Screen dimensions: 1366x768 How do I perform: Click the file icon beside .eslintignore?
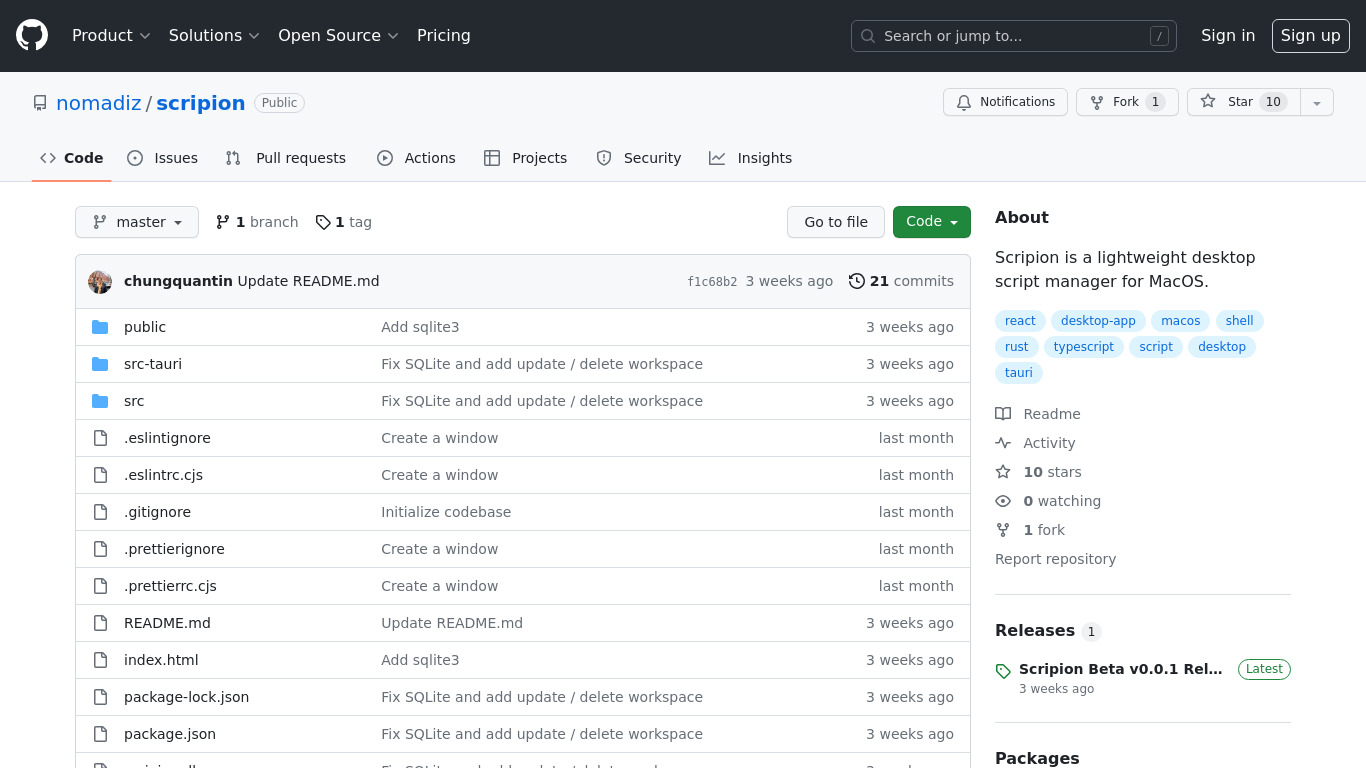click(100, 438)
